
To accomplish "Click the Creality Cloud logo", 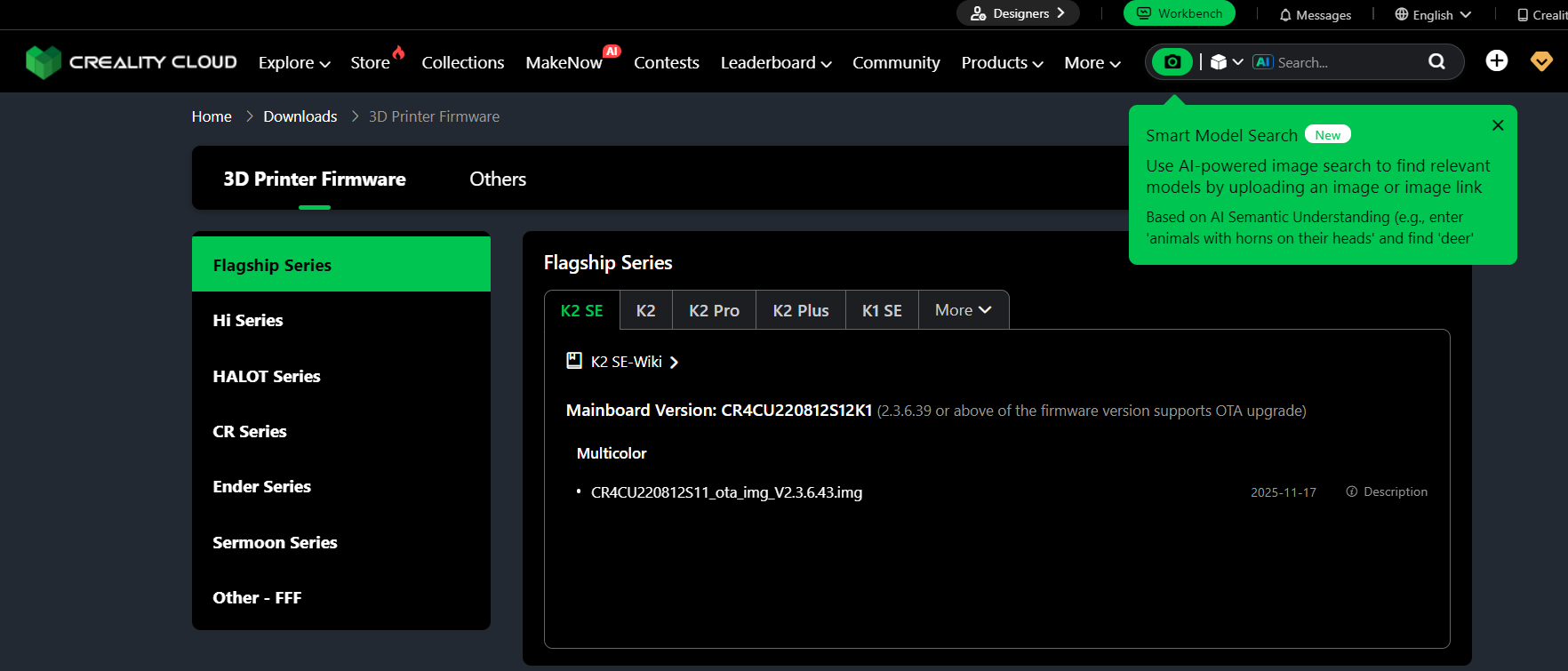I will (x=132, y=62).
